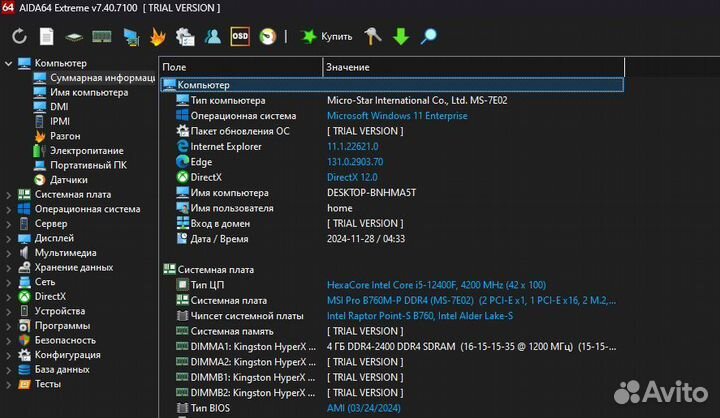Select the DIMMA1: Kingston HyperX row
The width and height of the screenshot is (720, 418).
click(392, 346)
